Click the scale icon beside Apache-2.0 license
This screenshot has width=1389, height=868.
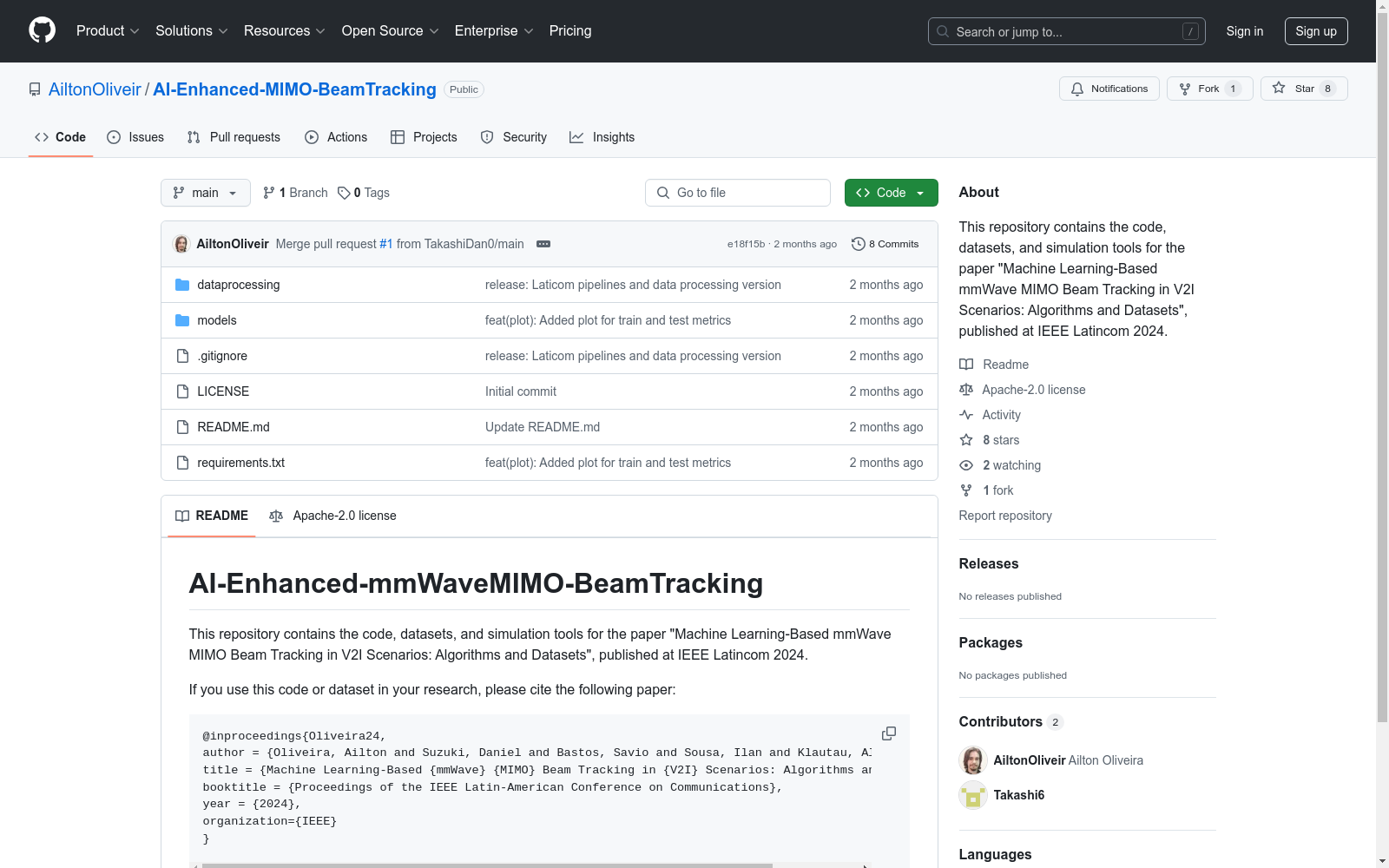click(966, 390)
